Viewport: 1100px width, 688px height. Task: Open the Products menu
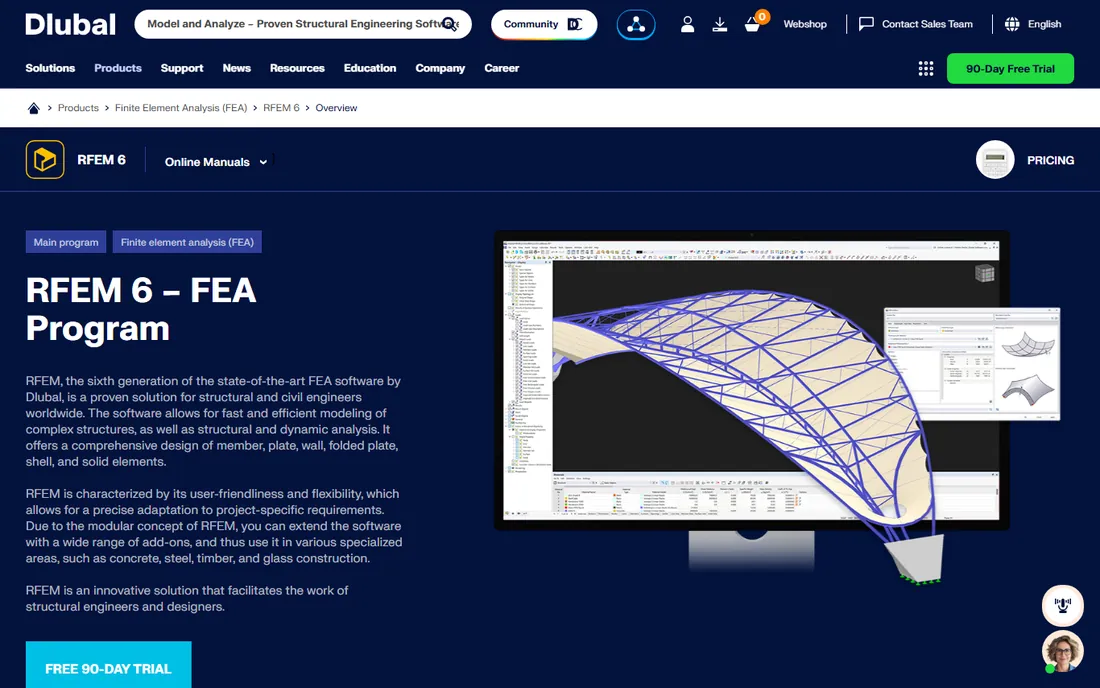click(118, 68)
